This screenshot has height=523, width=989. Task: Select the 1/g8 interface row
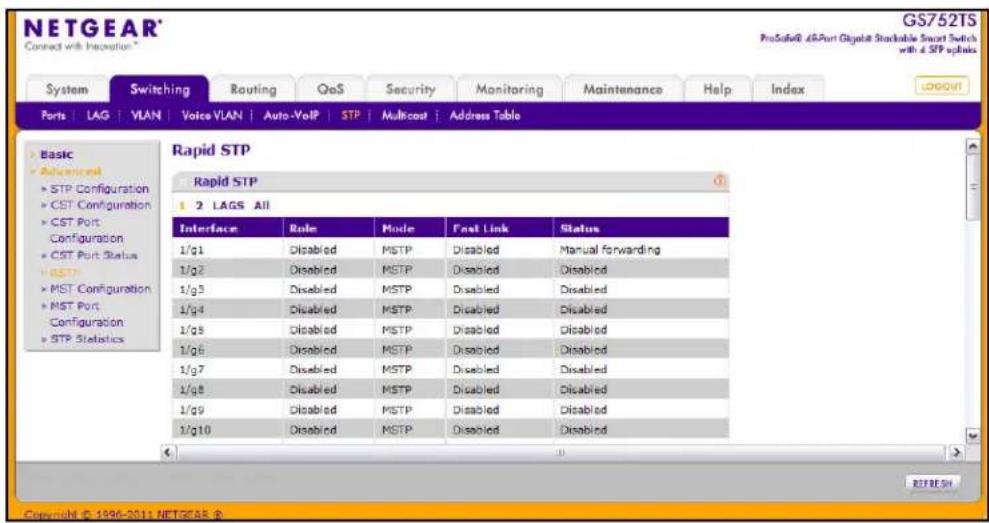(x=450, y=389)
